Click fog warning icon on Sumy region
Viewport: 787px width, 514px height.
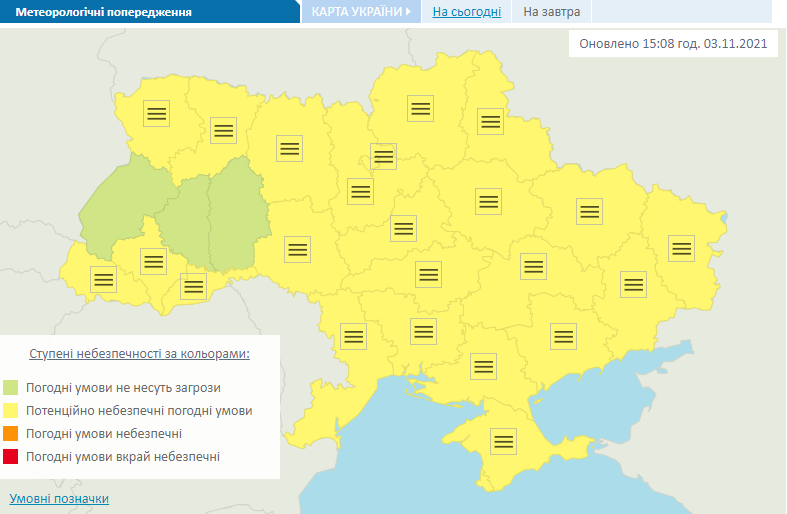pyautogui.click(x=490, y=121)
